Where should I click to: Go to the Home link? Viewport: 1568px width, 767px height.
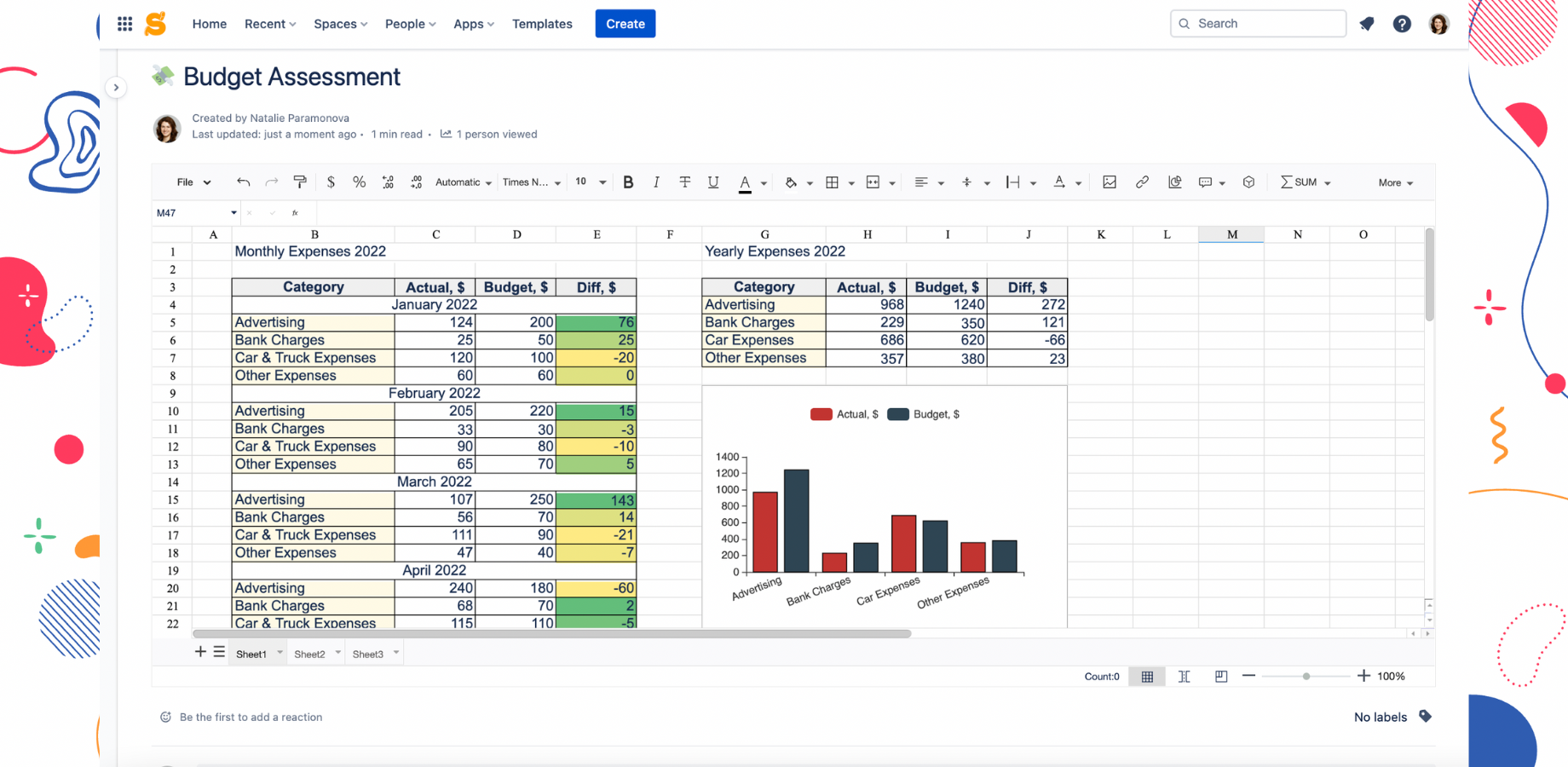210,24
